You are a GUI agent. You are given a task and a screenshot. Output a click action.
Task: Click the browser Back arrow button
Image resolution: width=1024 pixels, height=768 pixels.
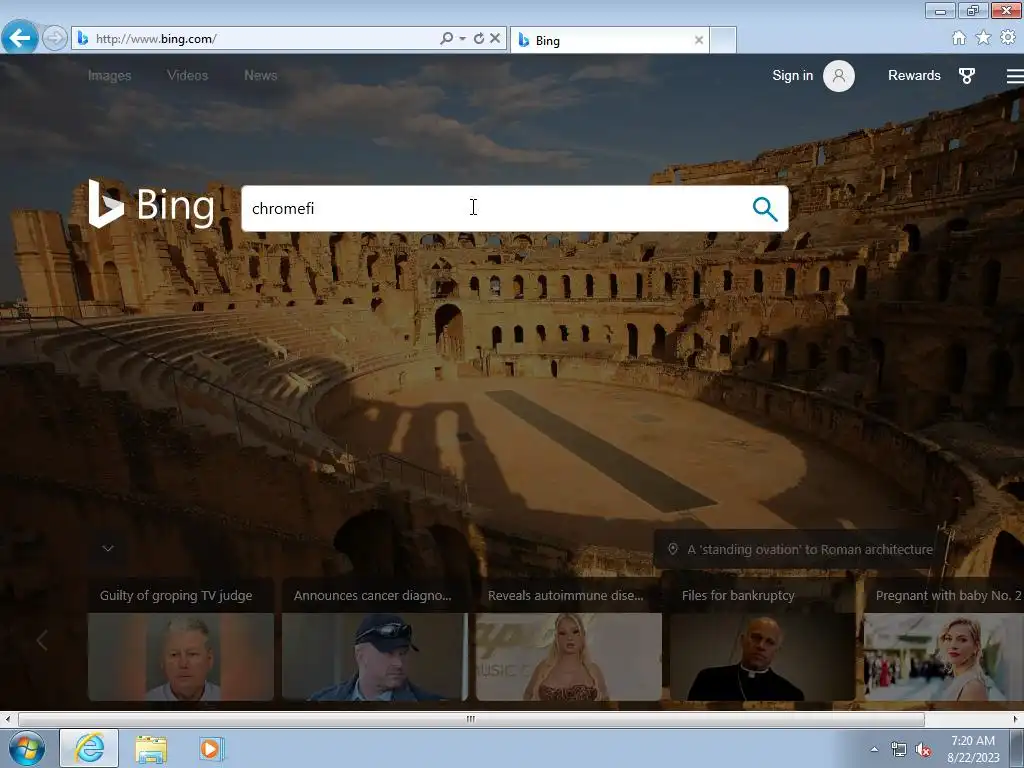coord(20,38)
